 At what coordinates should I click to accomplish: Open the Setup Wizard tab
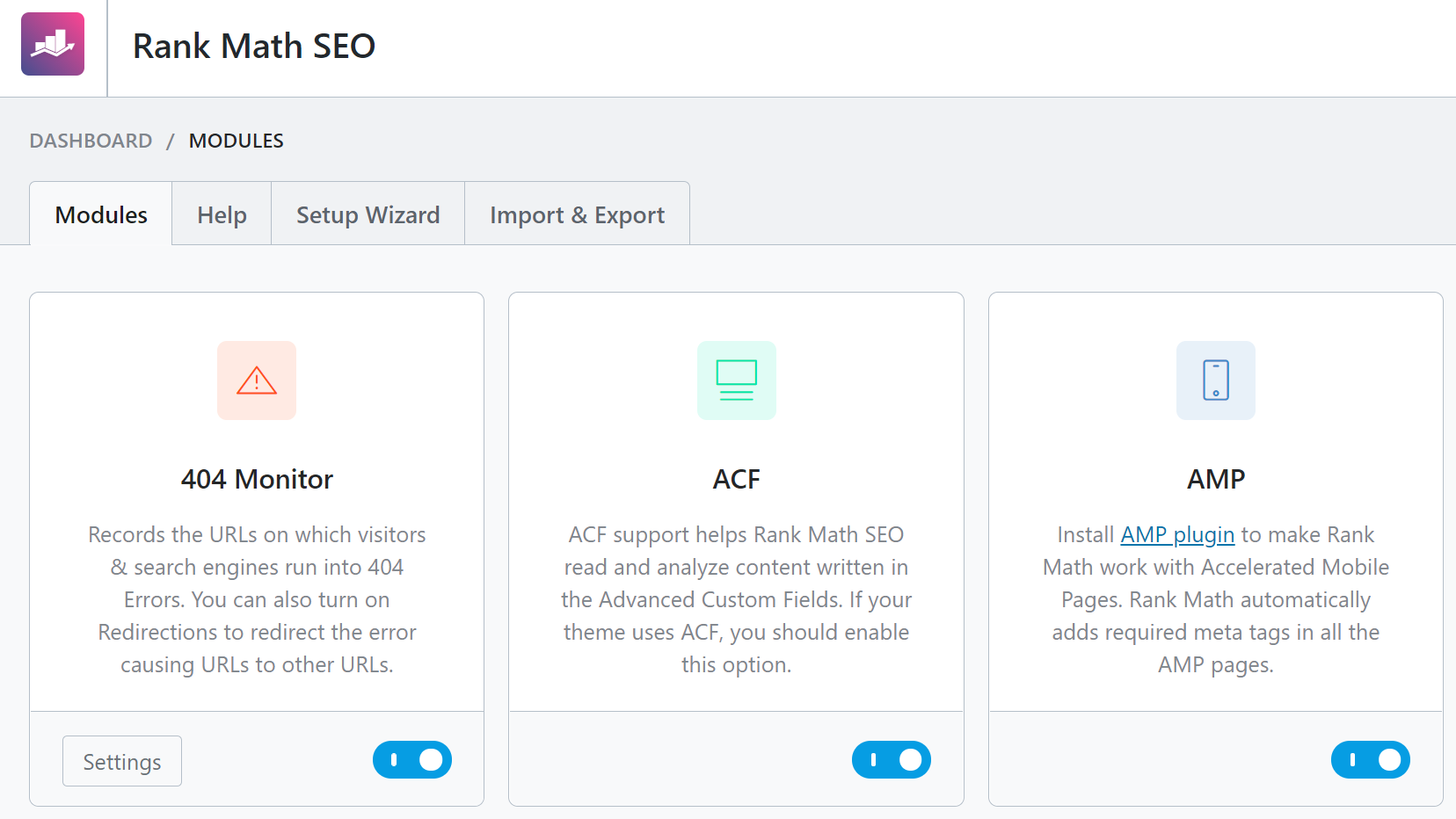368,214
